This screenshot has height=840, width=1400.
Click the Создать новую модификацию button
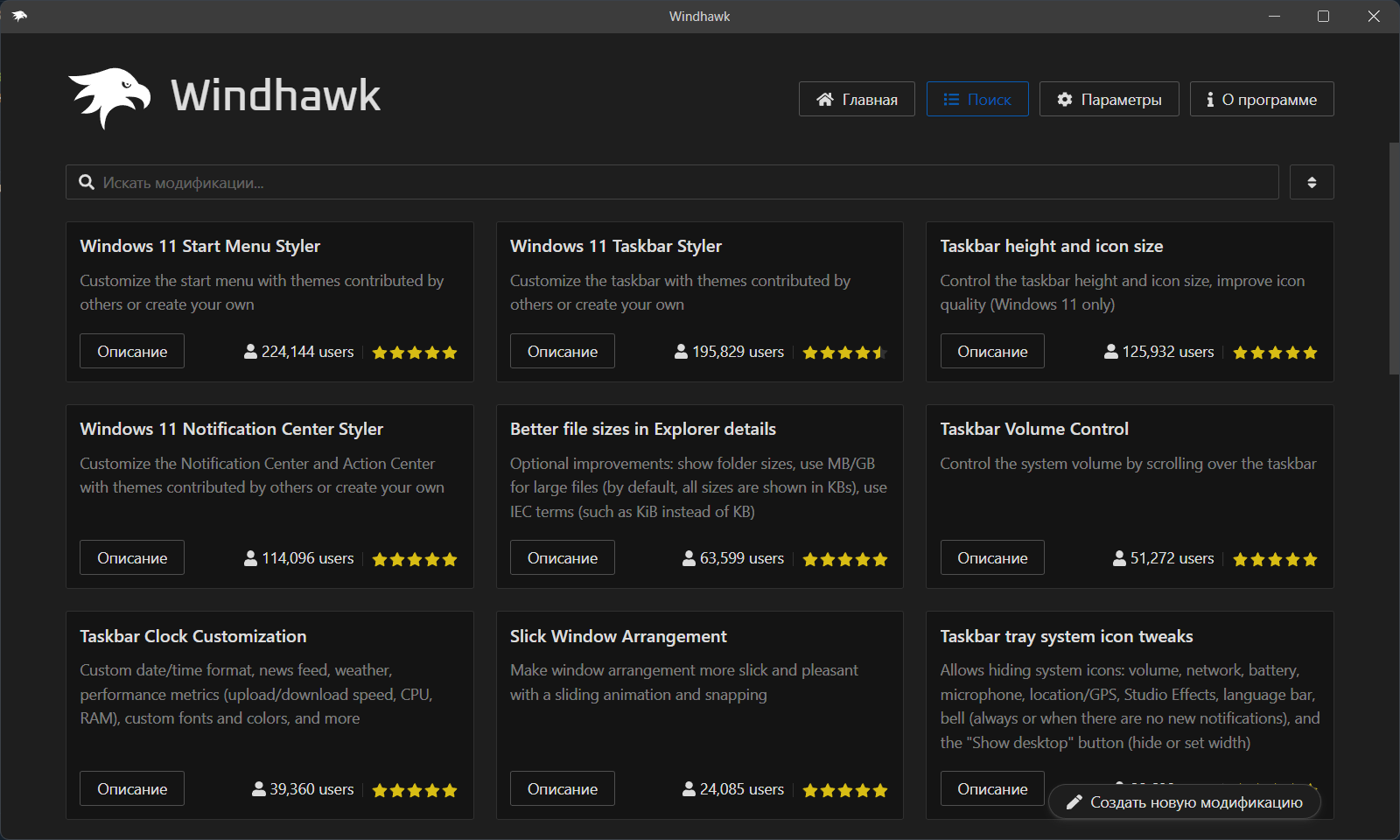pos(1185,802)
